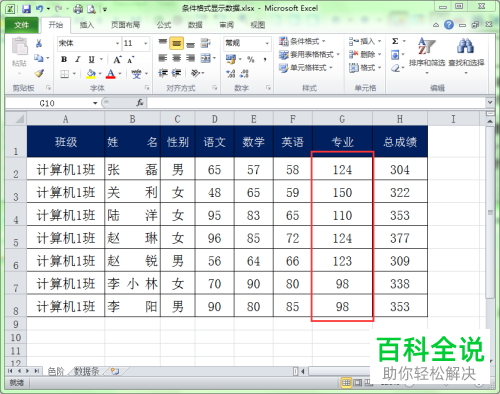Click the Increase Indent icon
The width and height of the screenshot is (500, 394).
(176, 73)
